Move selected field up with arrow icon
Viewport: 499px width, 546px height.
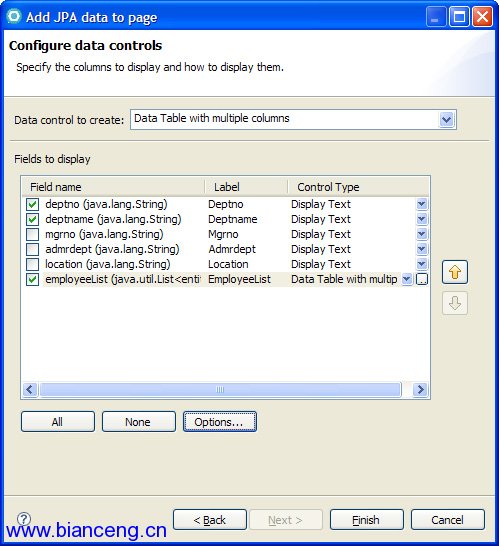point(455,272)
